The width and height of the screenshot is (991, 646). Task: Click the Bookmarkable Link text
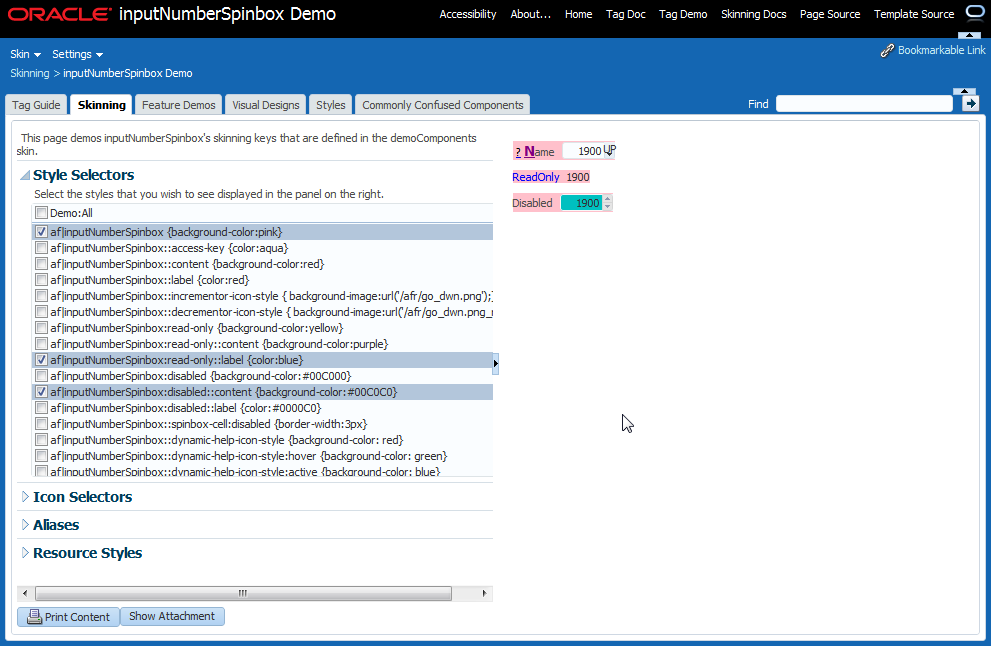[x=941, y=50]
